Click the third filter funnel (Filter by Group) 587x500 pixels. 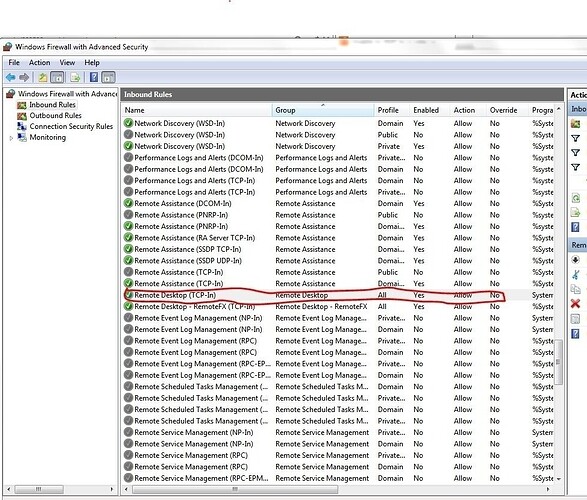tap(575, 167)
